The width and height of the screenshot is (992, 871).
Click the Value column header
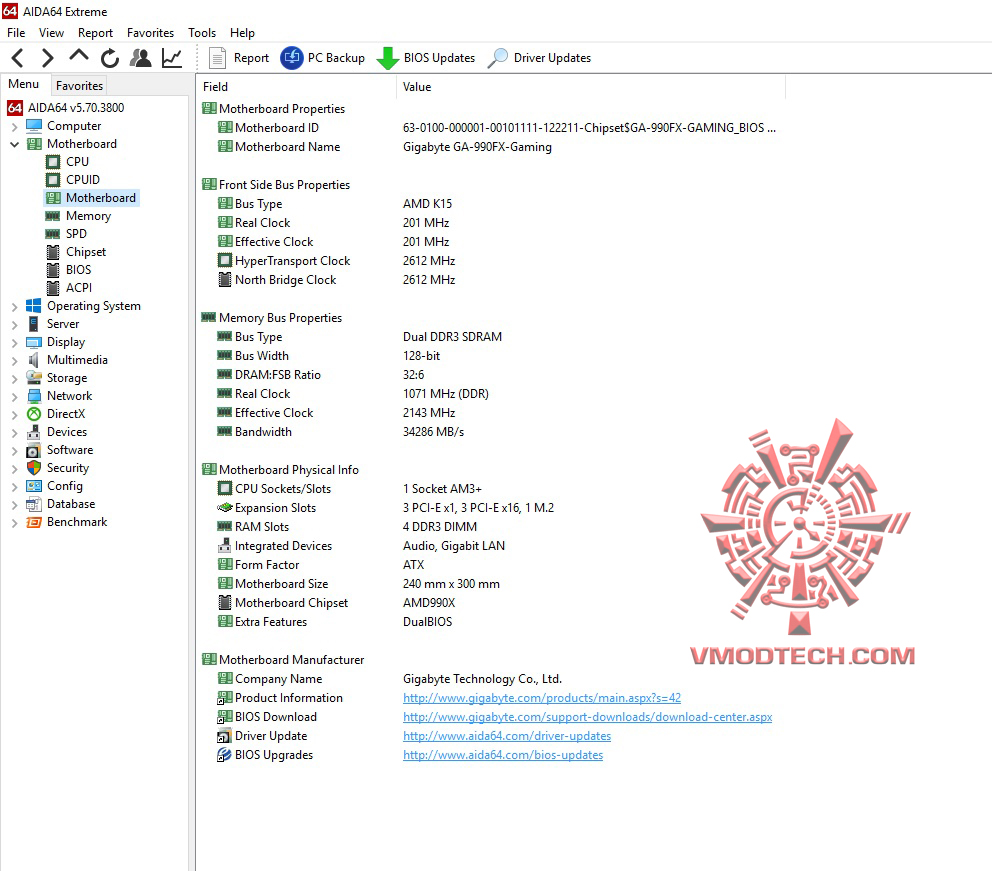coord(591,87)
